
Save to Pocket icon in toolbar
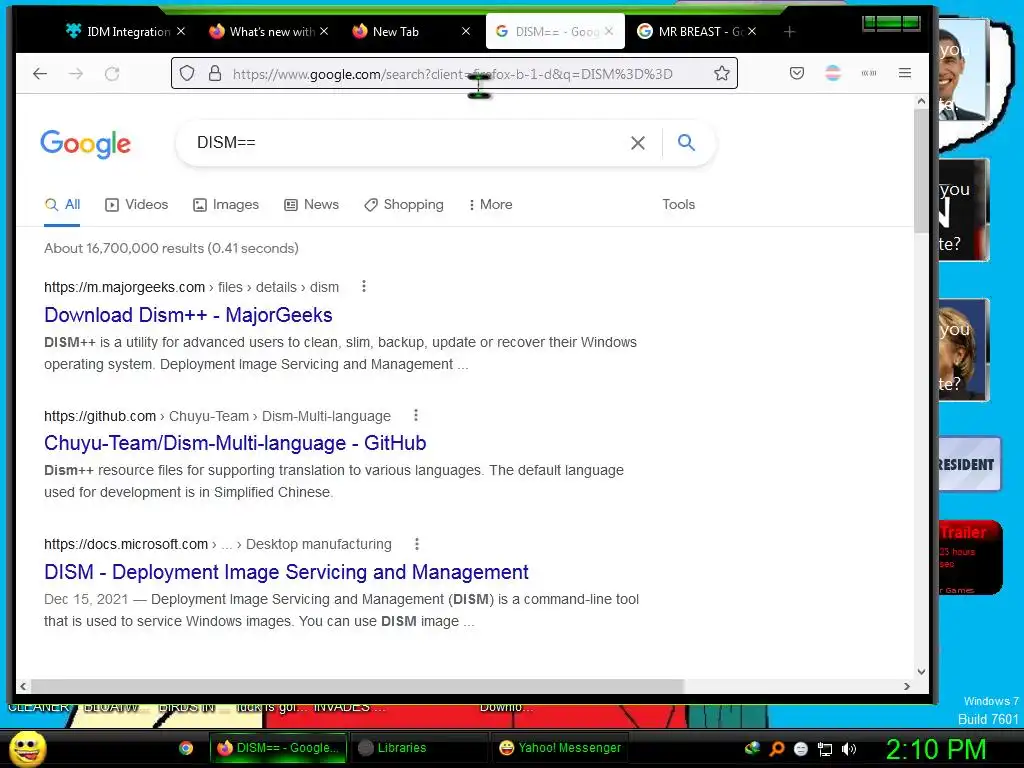(x=797, y=73)
